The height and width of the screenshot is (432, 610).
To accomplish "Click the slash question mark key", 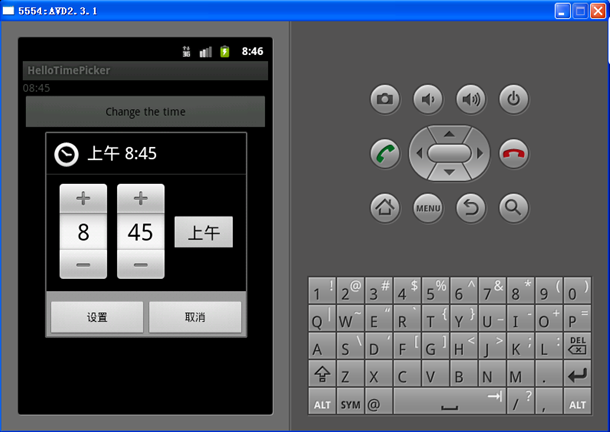I will click(x=521, y=401).
